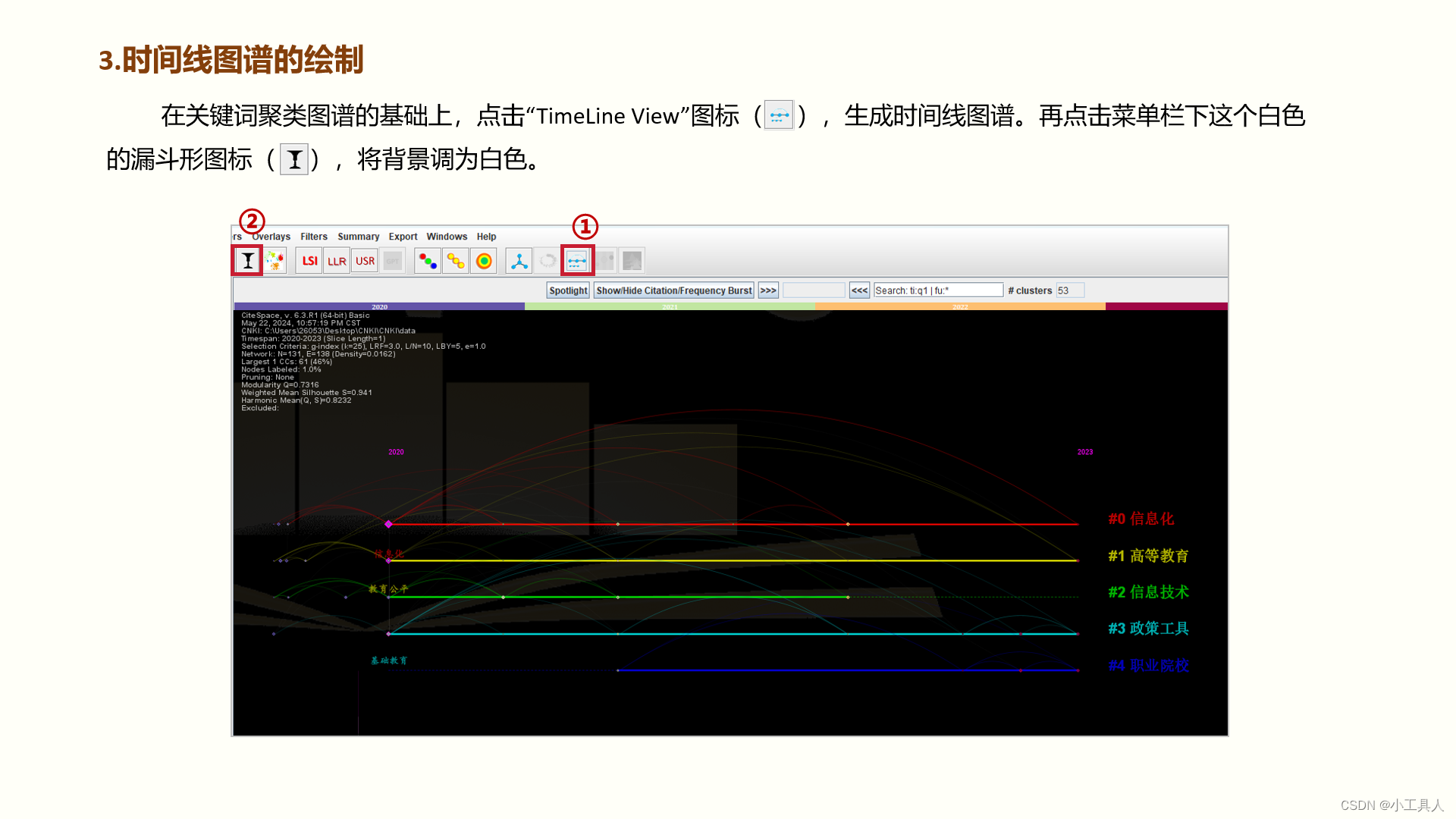Click the white background funnel icon
1456x819 pixels.
tap(247, 261)
